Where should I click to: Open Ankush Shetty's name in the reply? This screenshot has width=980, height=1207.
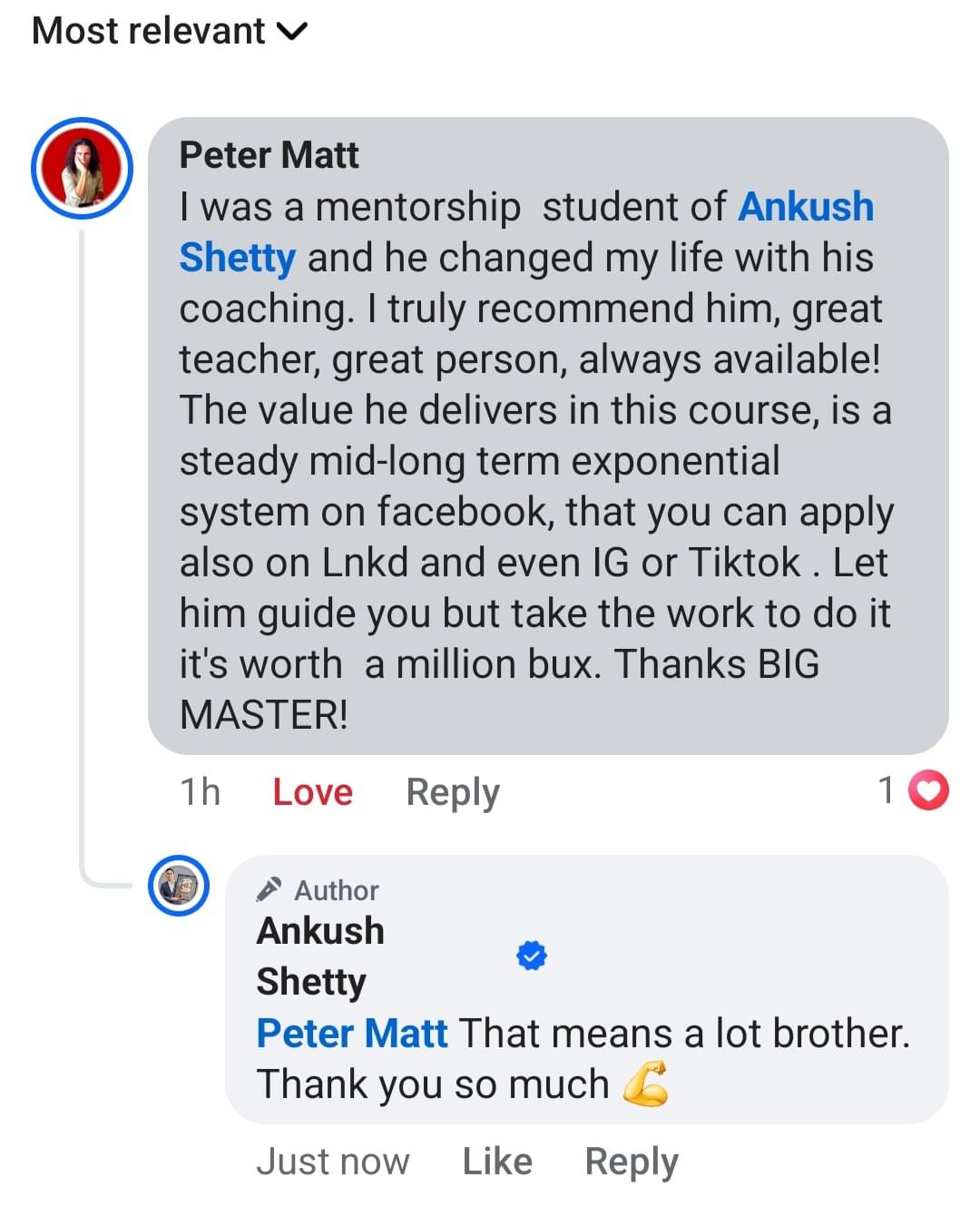pos(319,956)
